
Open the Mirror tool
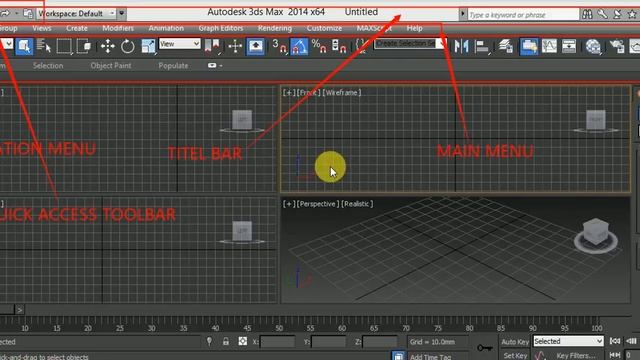point(462,46)
